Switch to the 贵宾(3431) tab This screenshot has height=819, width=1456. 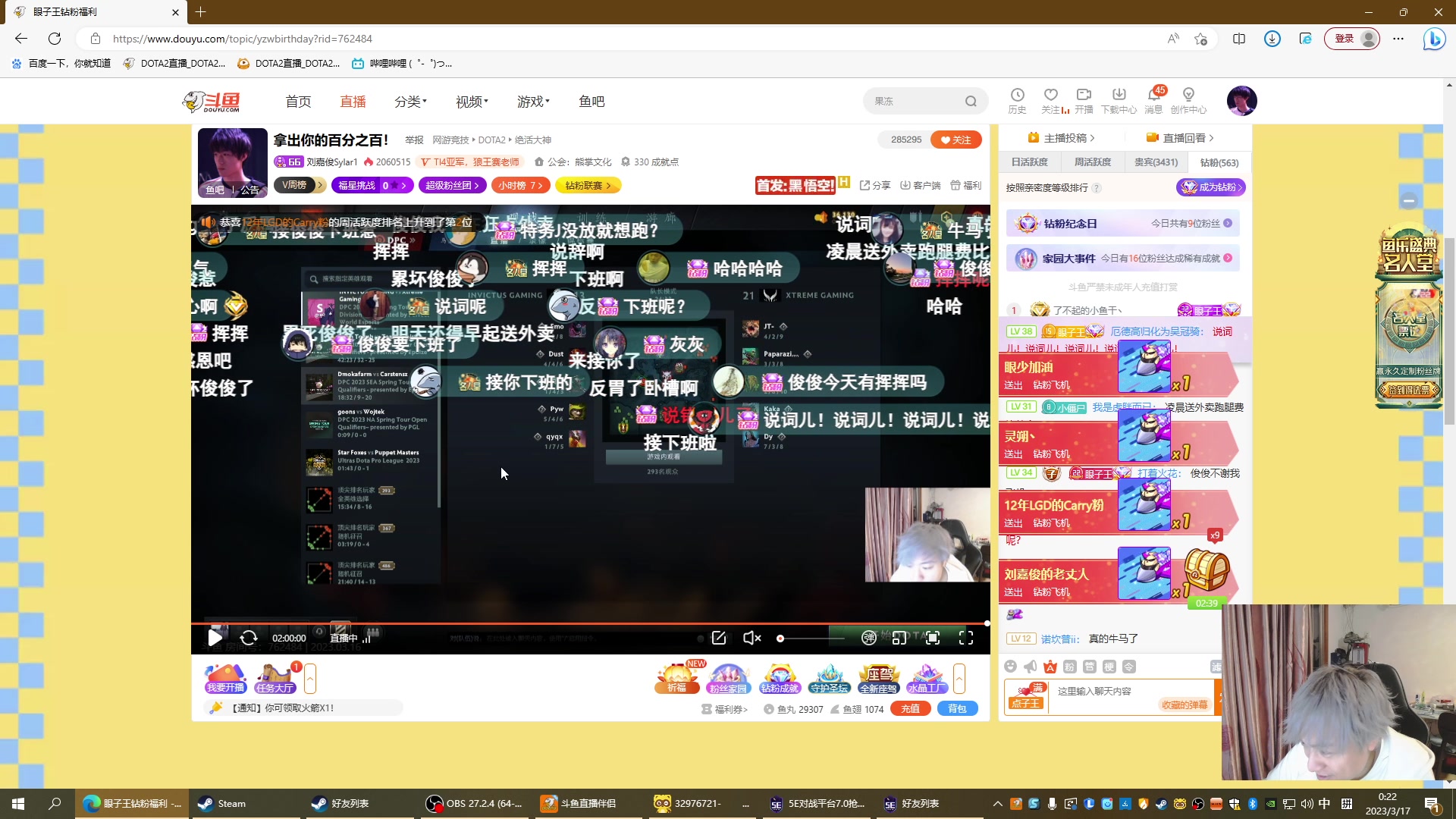point(1156,162)
